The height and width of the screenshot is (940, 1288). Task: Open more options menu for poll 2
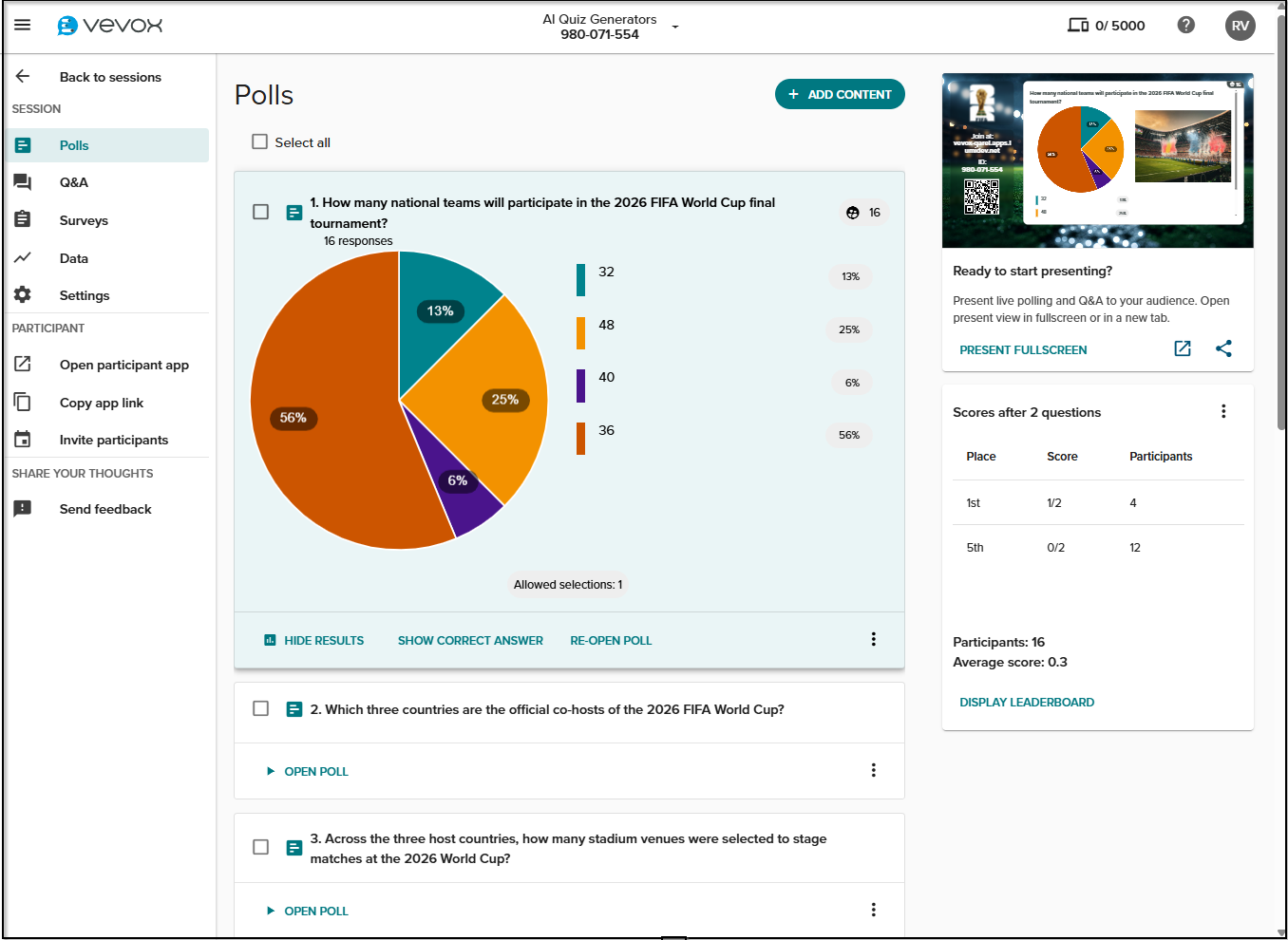point(873,770)
